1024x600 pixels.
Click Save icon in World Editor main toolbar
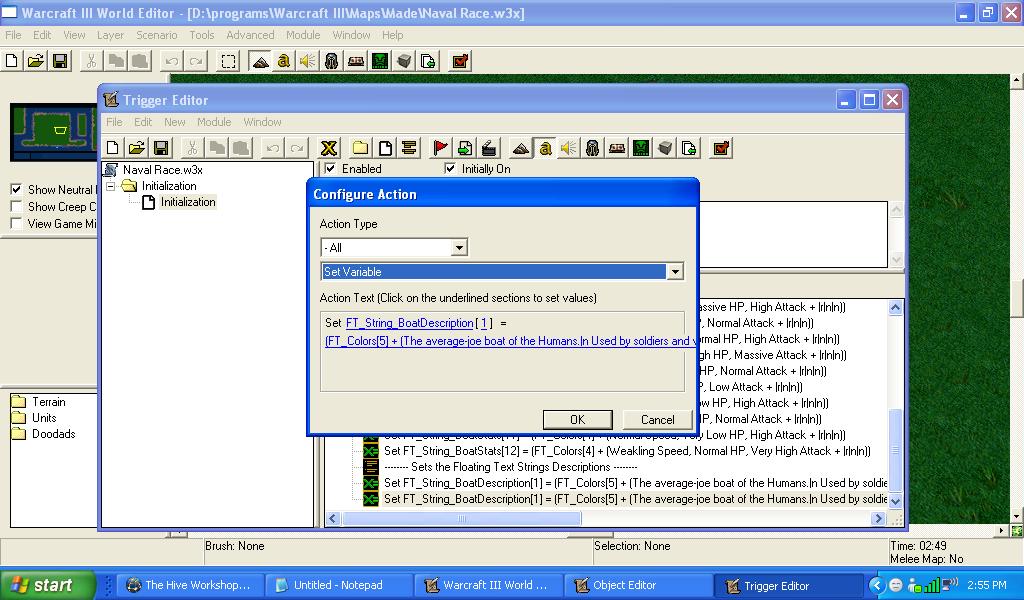point(60,61)
